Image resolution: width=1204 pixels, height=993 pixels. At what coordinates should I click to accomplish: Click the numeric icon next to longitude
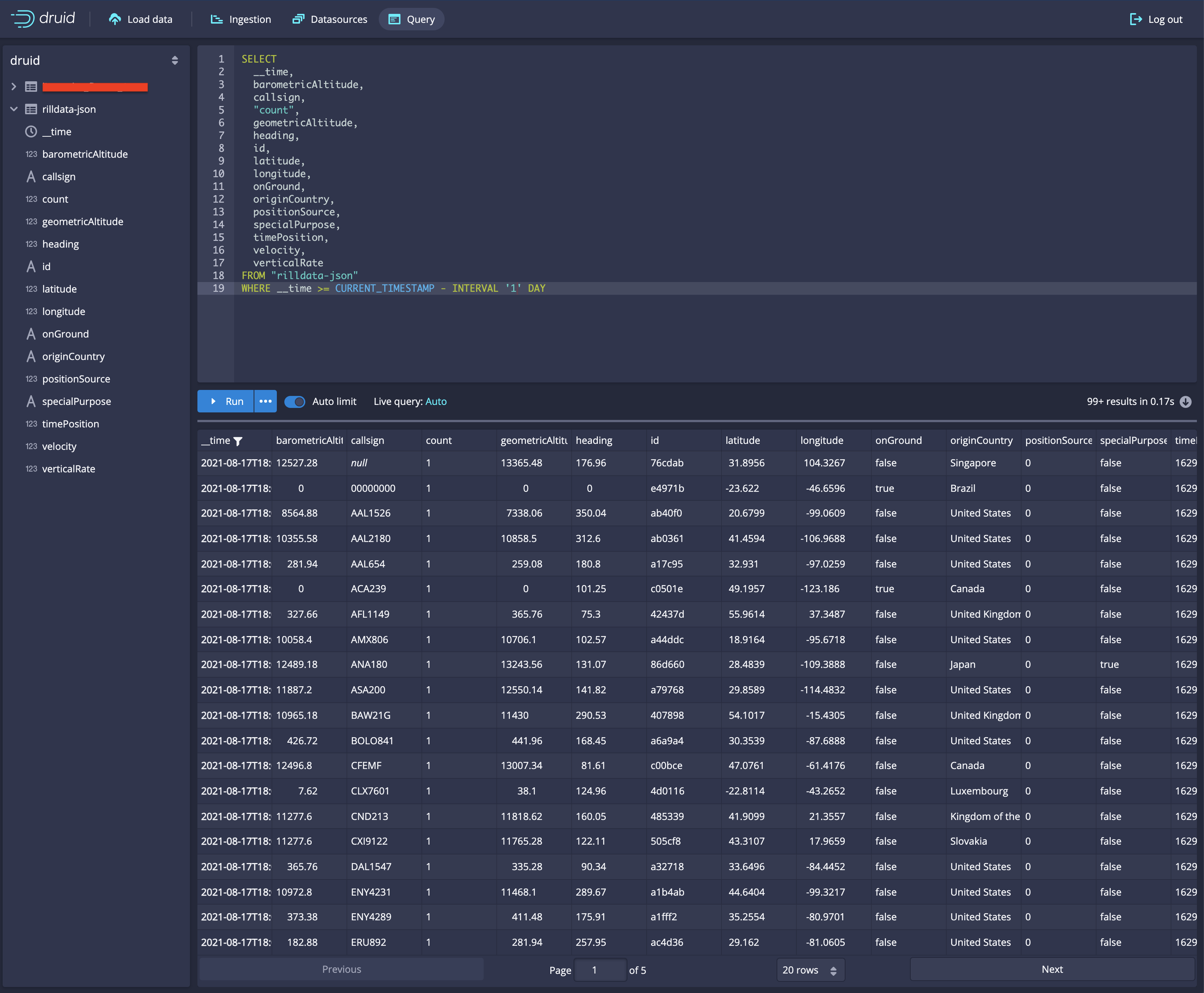(31, 312)
